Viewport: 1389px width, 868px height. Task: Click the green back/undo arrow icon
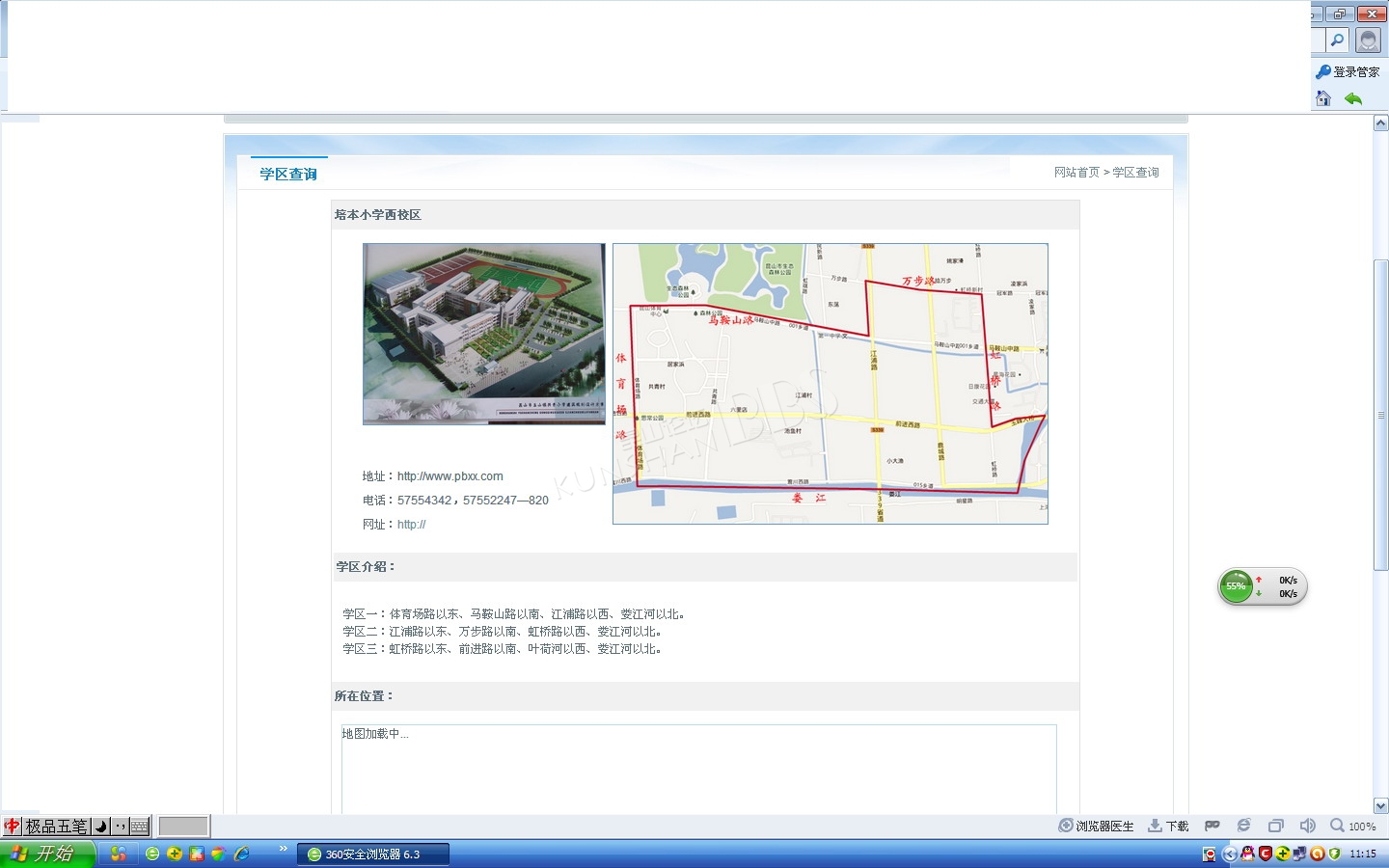pos(1353,98)
